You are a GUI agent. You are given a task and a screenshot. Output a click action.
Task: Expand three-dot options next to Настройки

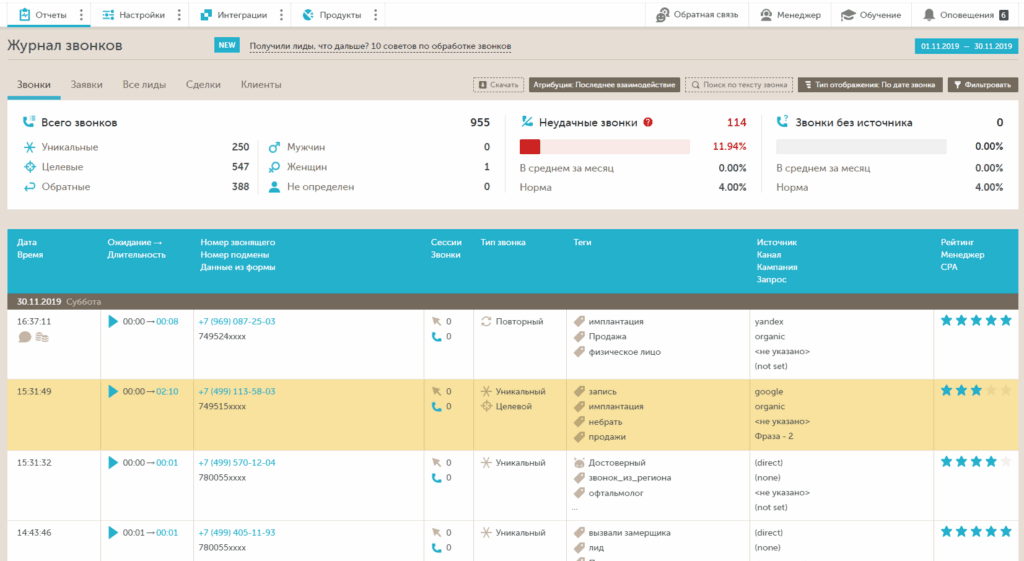point(179,14)
